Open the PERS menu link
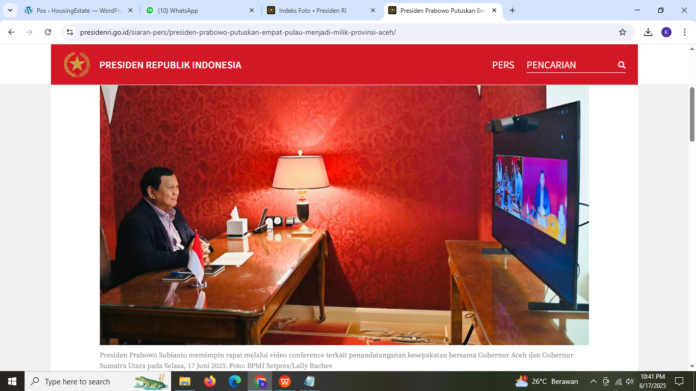The height and width of the screenshot is (391, 696). 503,65
